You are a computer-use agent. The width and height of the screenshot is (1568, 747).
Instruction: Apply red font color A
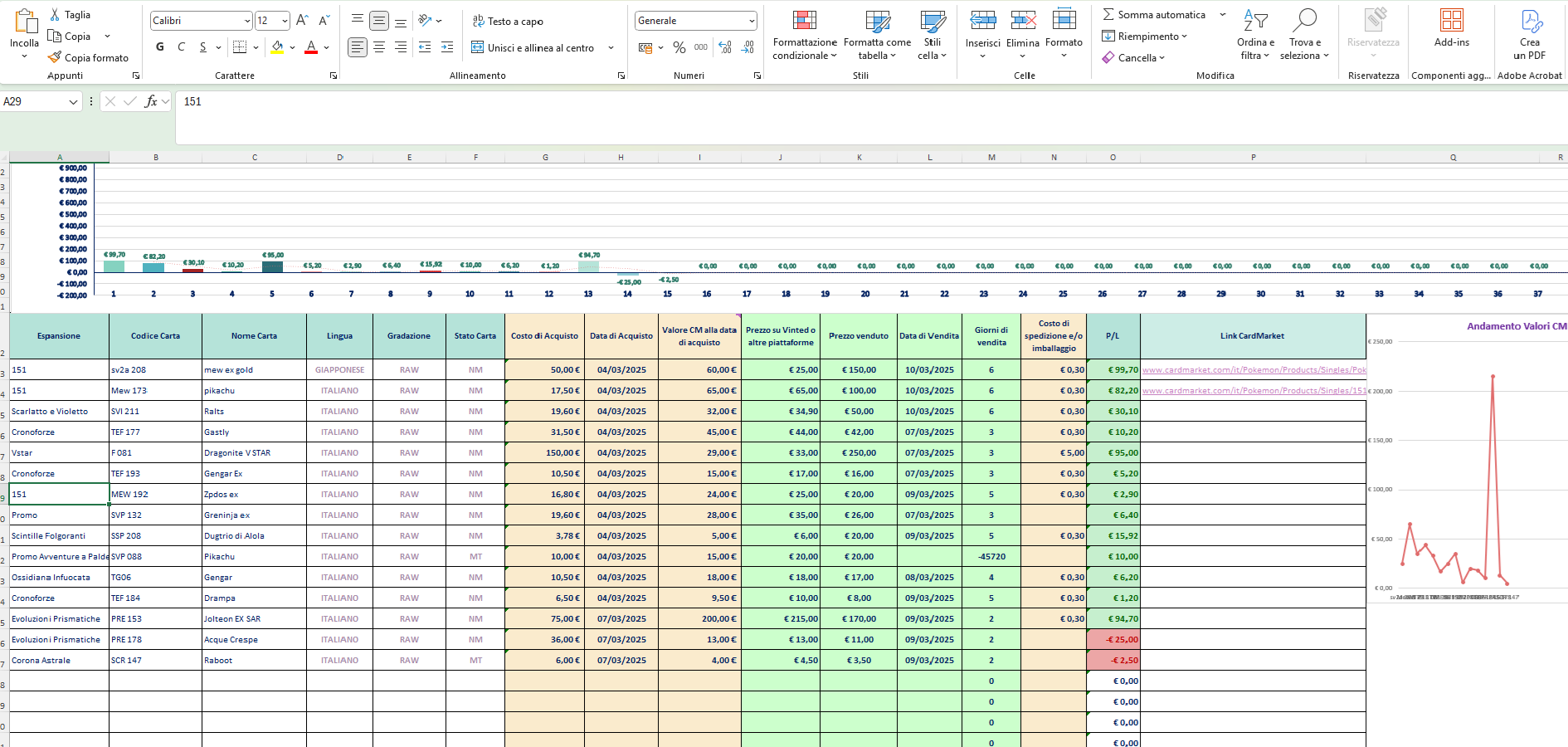coord(311,47)
